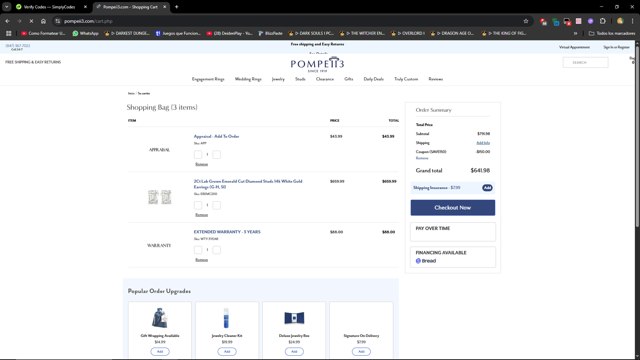This screenshot has height=360, width=640.
Task: Open the Gifts menu
Action: coord(349,79)
